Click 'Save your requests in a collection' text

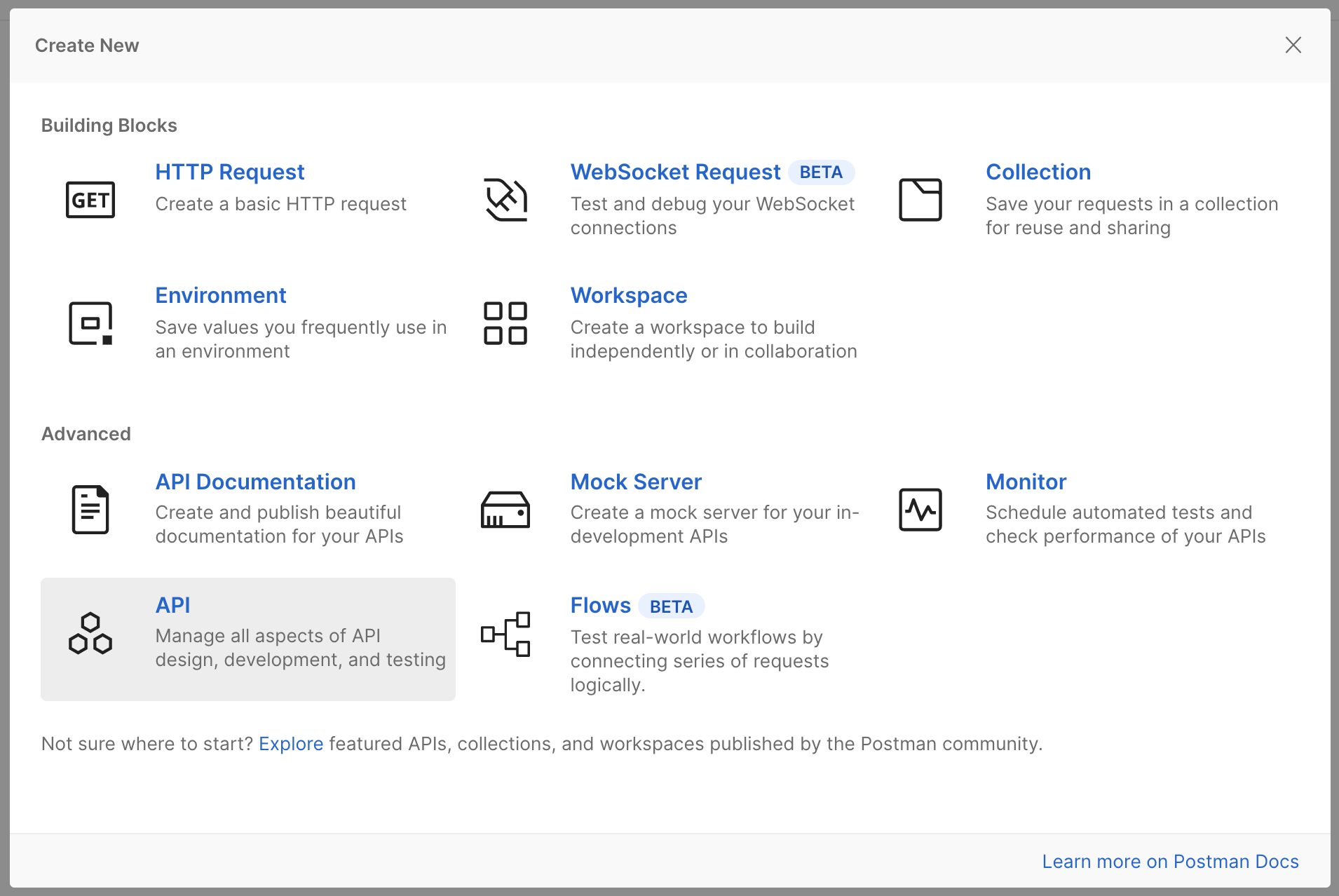[x=1131, y=216]
